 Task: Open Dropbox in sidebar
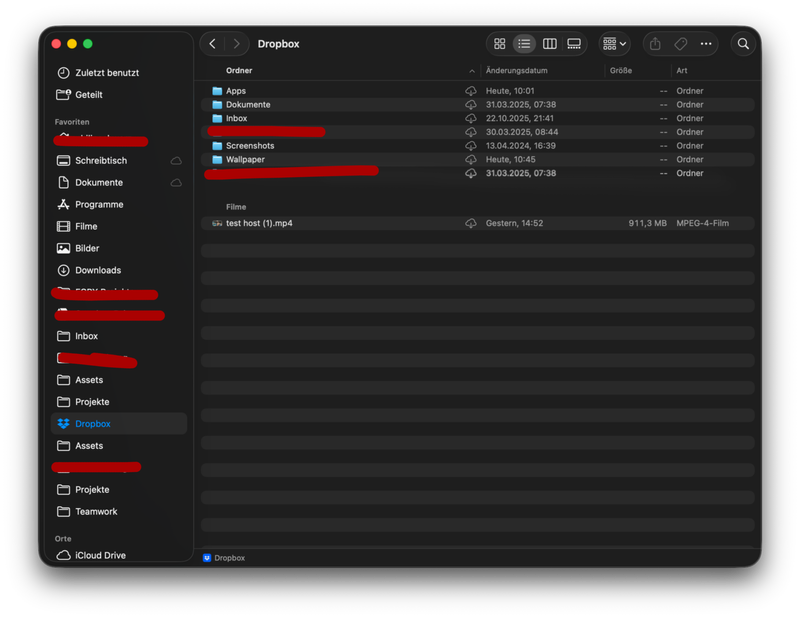[x=119, y=424]
